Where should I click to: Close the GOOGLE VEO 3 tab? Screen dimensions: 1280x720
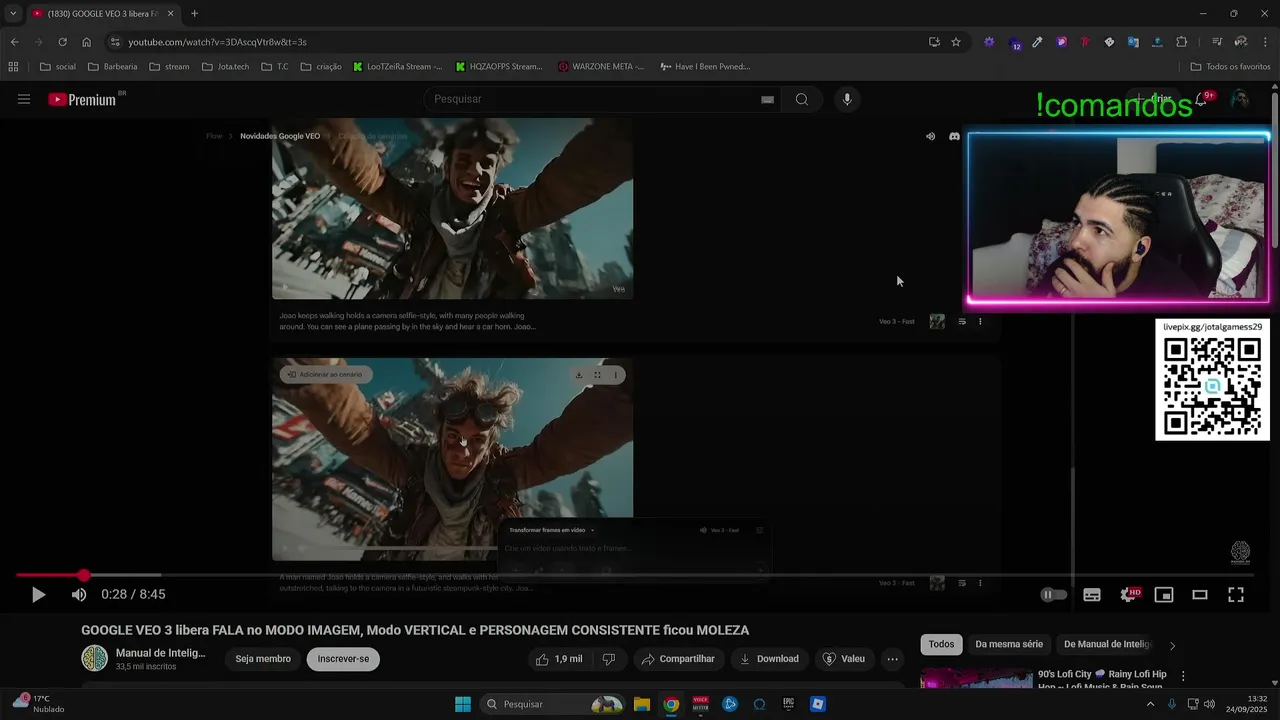pyautogui.click(x=170, y=14)
